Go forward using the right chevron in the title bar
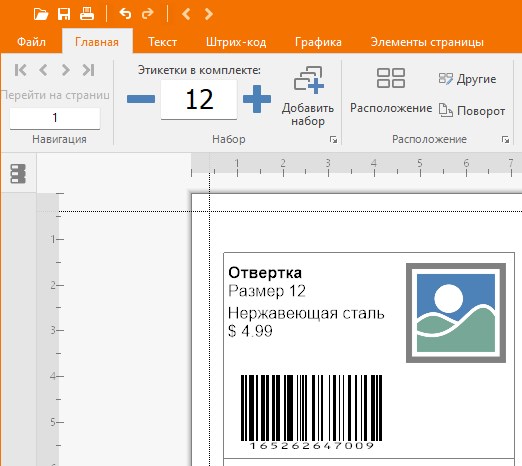The image size is (522, 466). pos(209,14)
